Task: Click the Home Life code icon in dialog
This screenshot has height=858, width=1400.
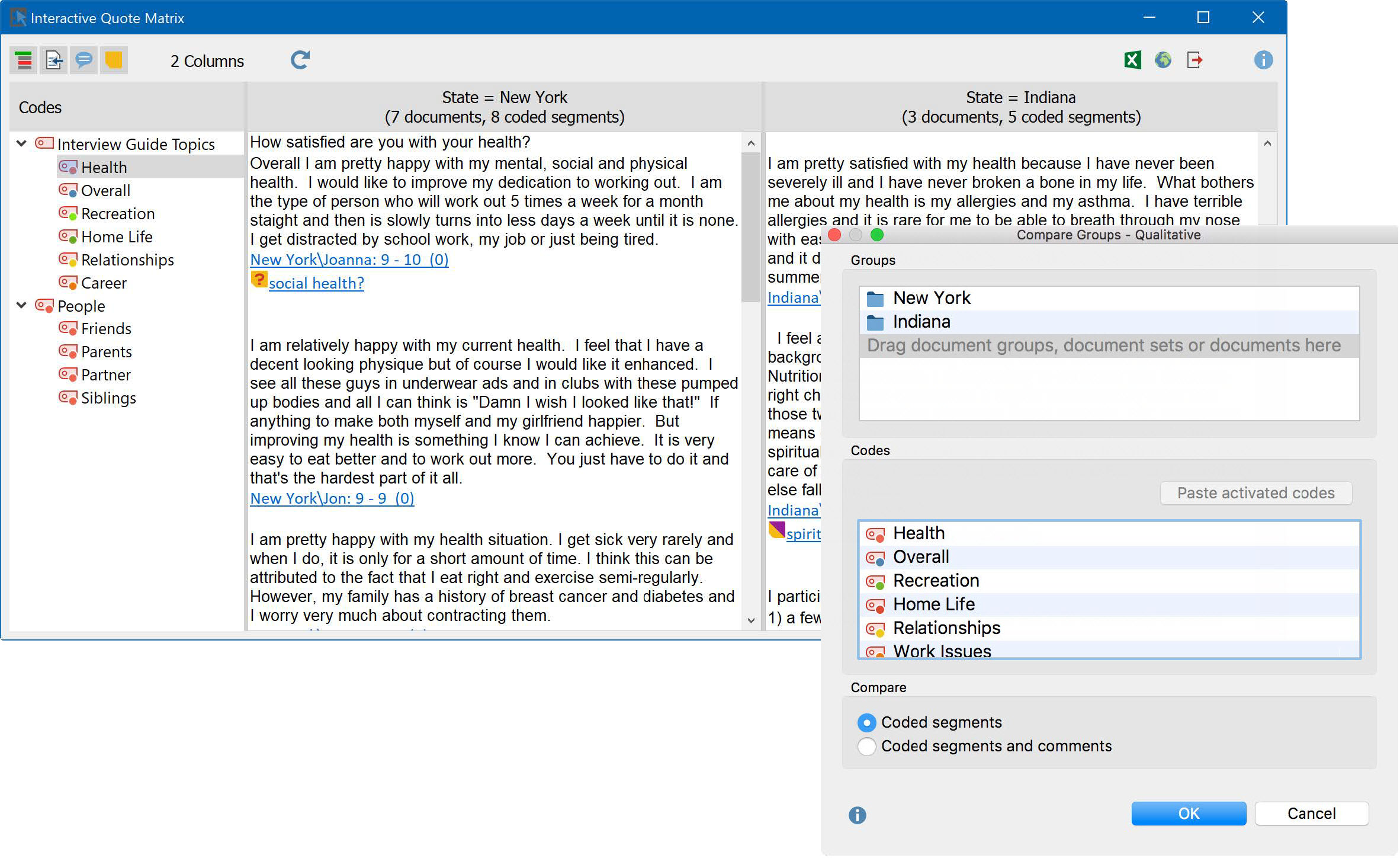Action: coord(875,606)
